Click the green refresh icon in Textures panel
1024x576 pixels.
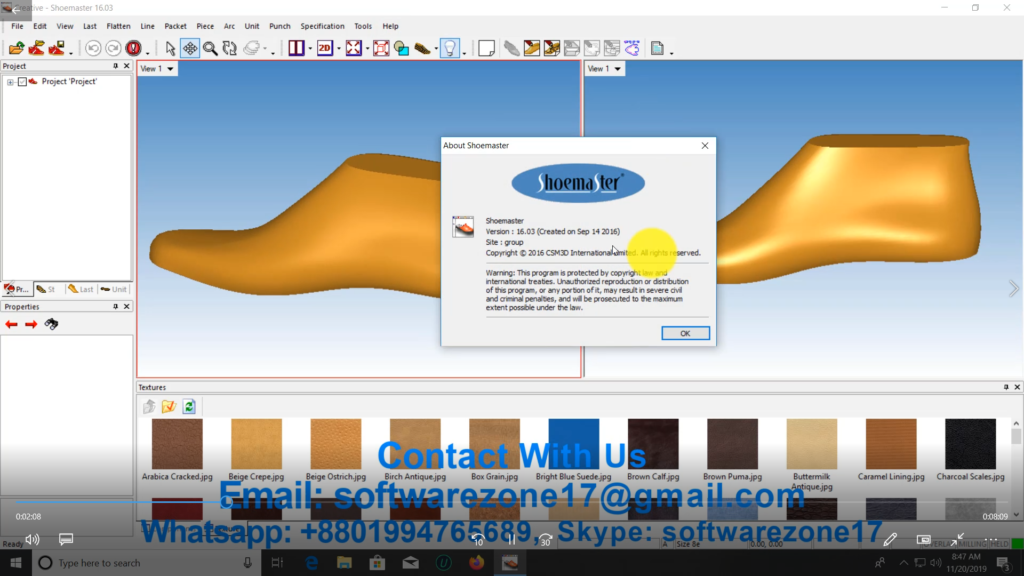pyautogui.click(x=189, y=406)
